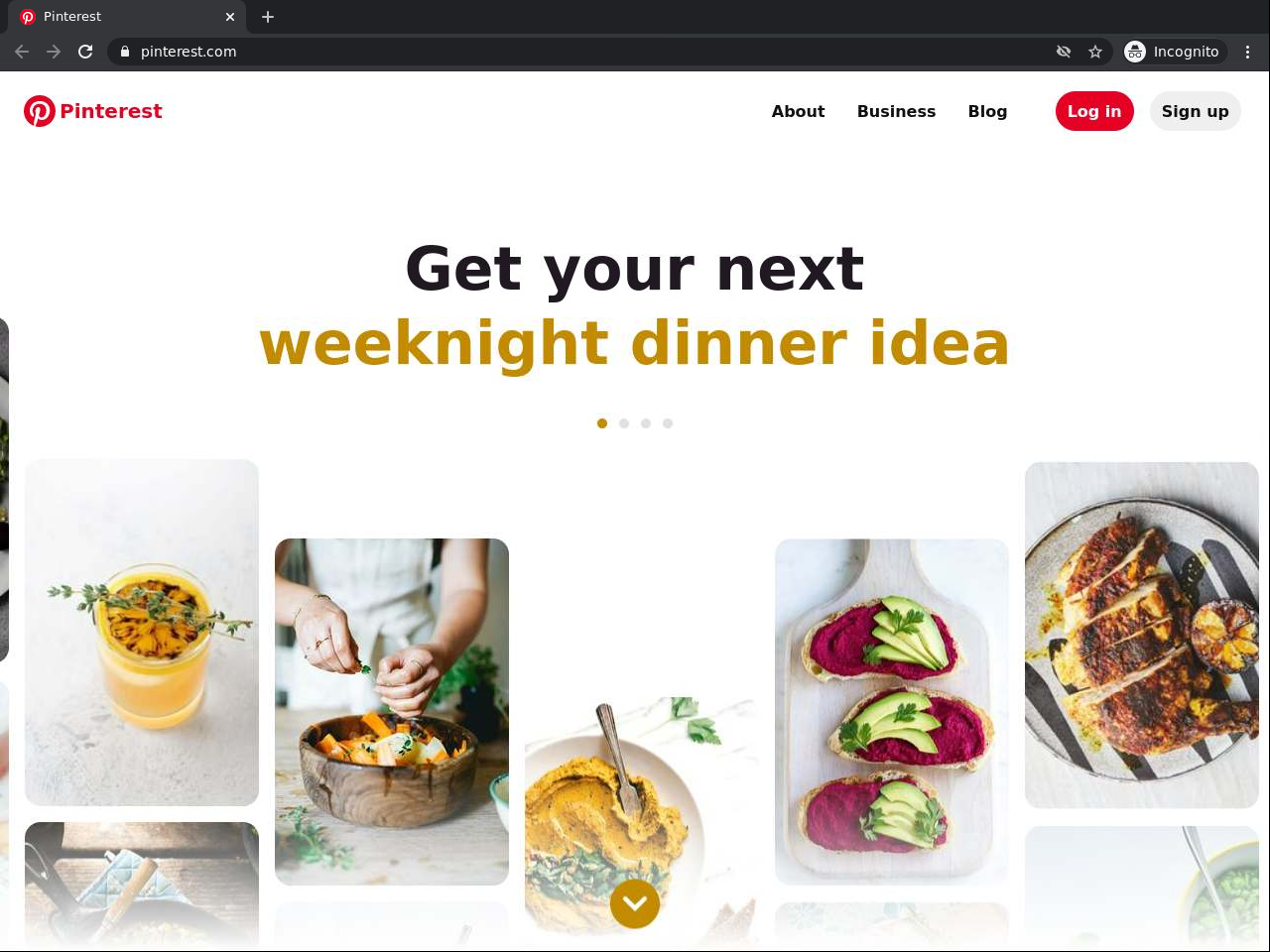Select the fourth carousel indicator dot
The image size is (1270, 952).
pos(668,423)
